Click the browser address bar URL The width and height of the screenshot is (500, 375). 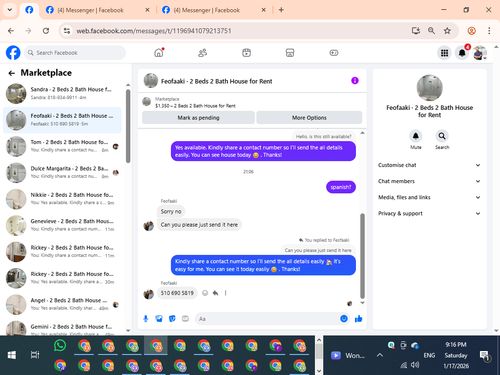154,31
